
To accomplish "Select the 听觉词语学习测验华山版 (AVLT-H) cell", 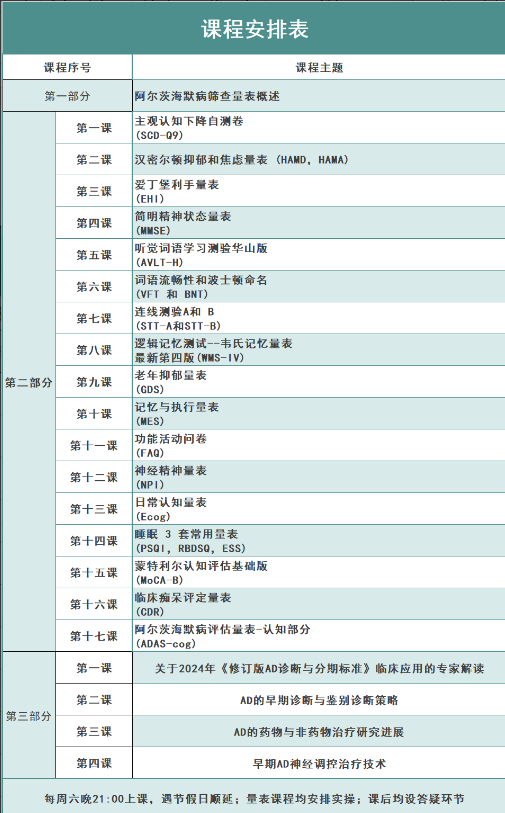I will tap(319, 255).
